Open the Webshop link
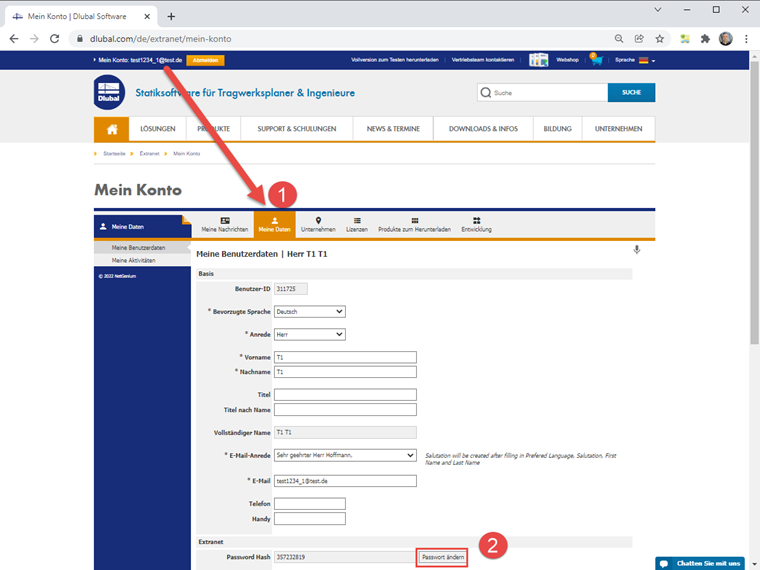Viewport: 760px width, 570px height. [567, 60]
